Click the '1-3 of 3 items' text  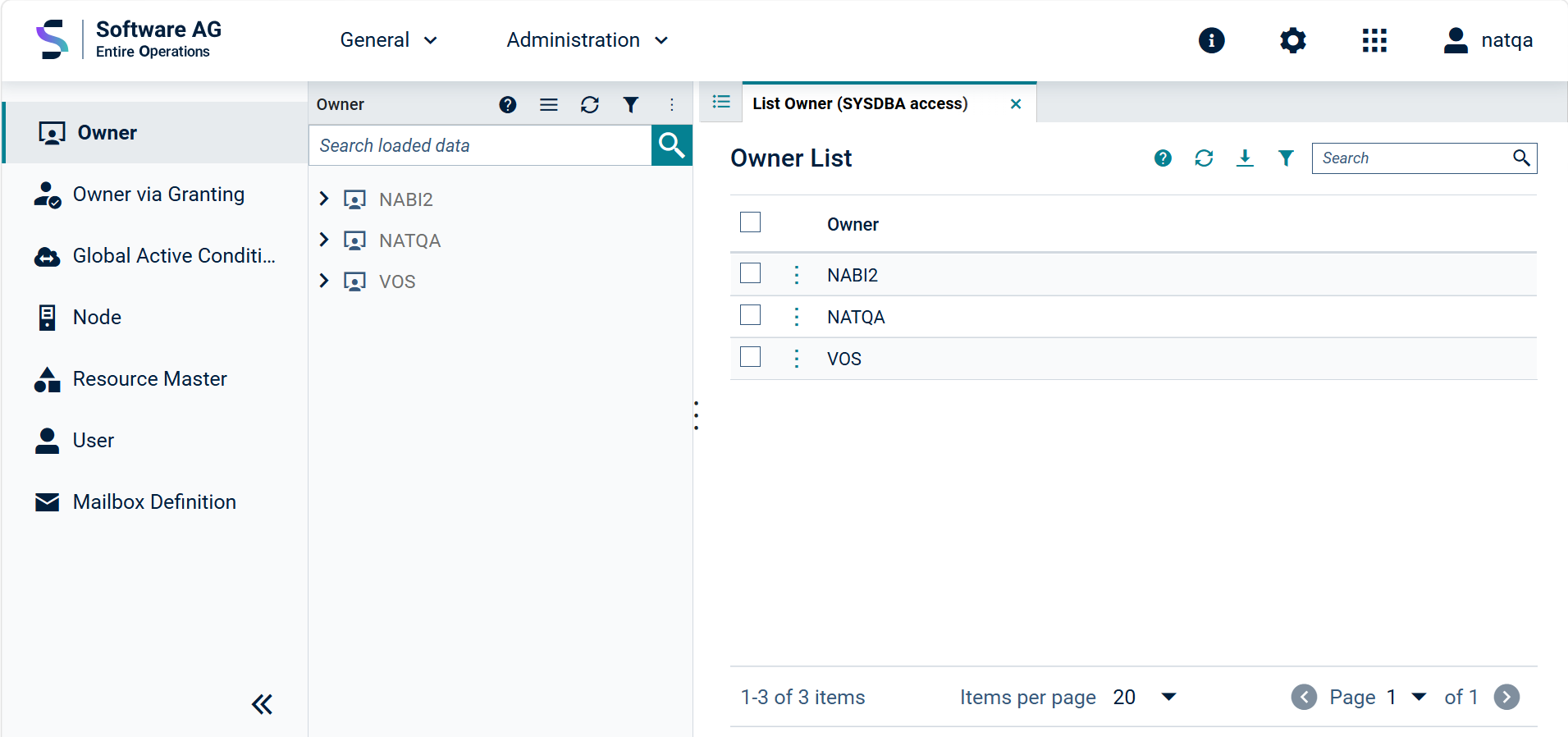[x=802, y=697]
